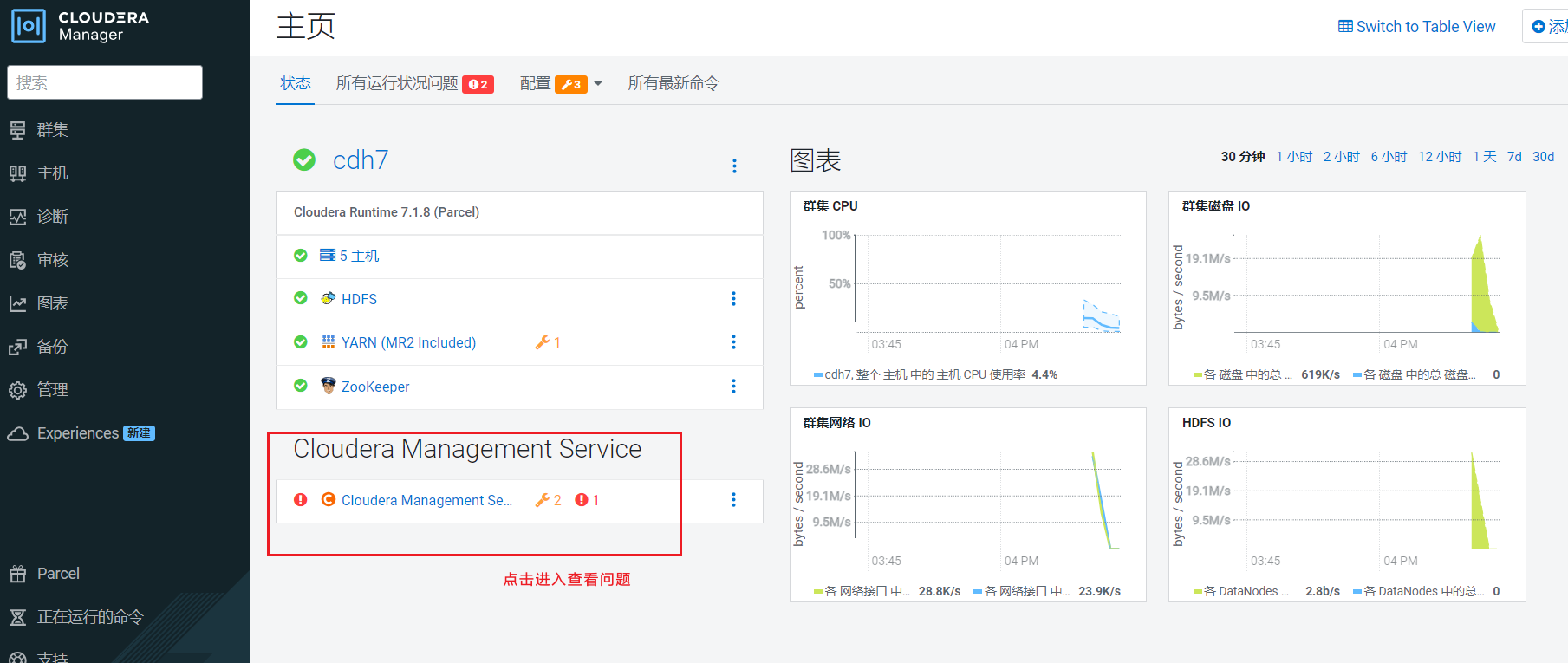Select the 6 小时 time range

(1389, 157)
